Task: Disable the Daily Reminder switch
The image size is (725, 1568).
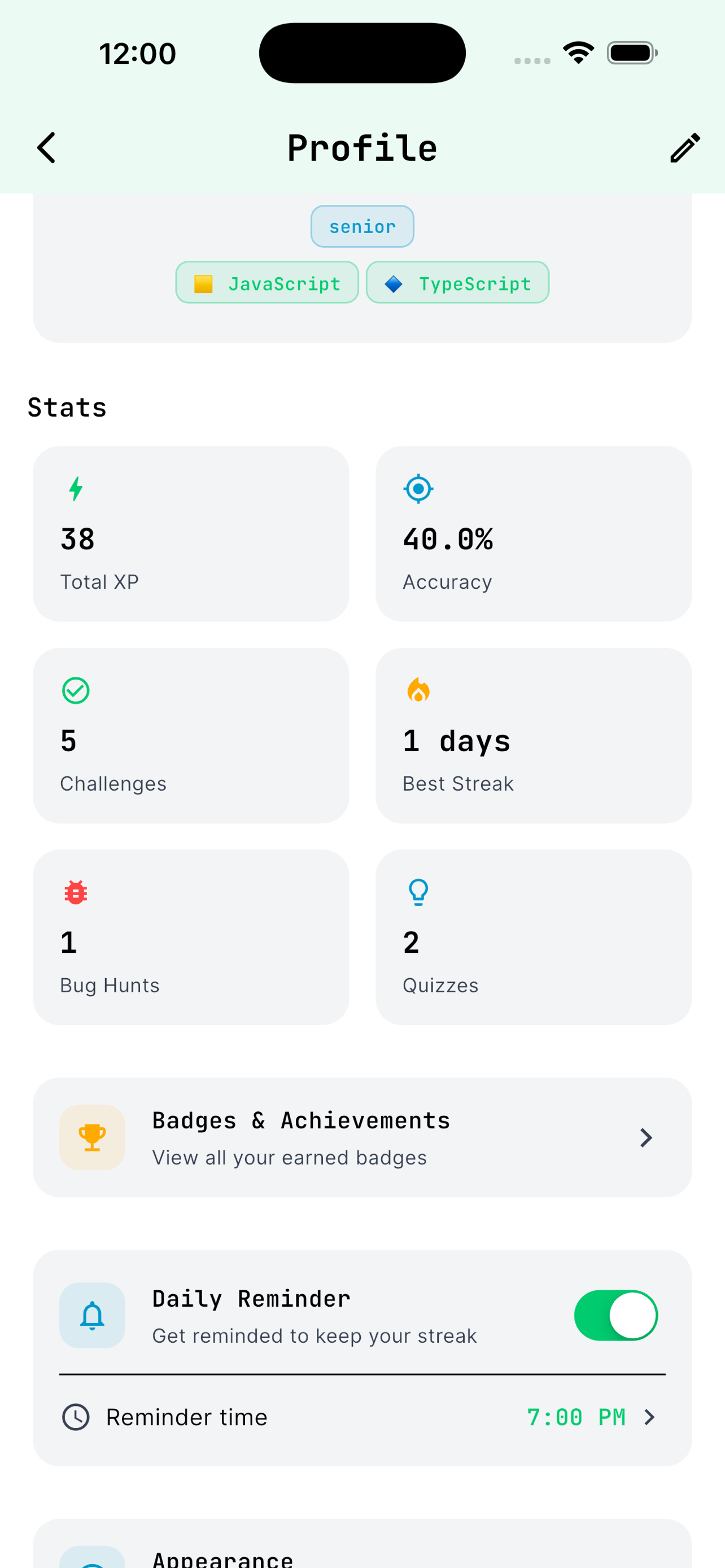Action: 615,1315
